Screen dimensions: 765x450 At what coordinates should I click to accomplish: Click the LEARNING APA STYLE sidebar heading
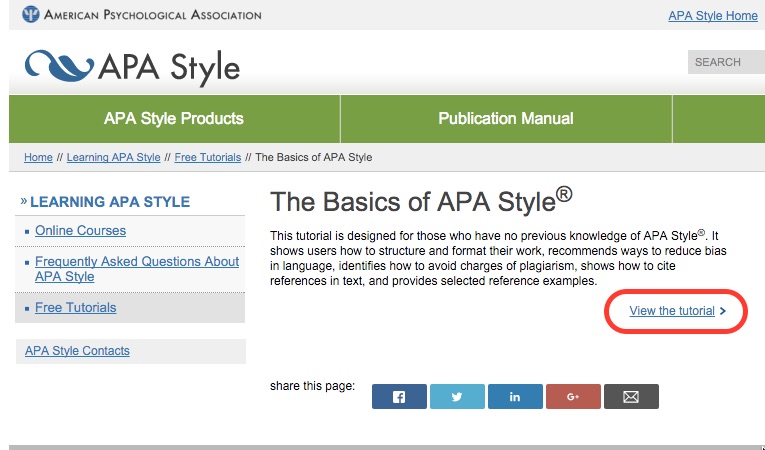[110, 202]
